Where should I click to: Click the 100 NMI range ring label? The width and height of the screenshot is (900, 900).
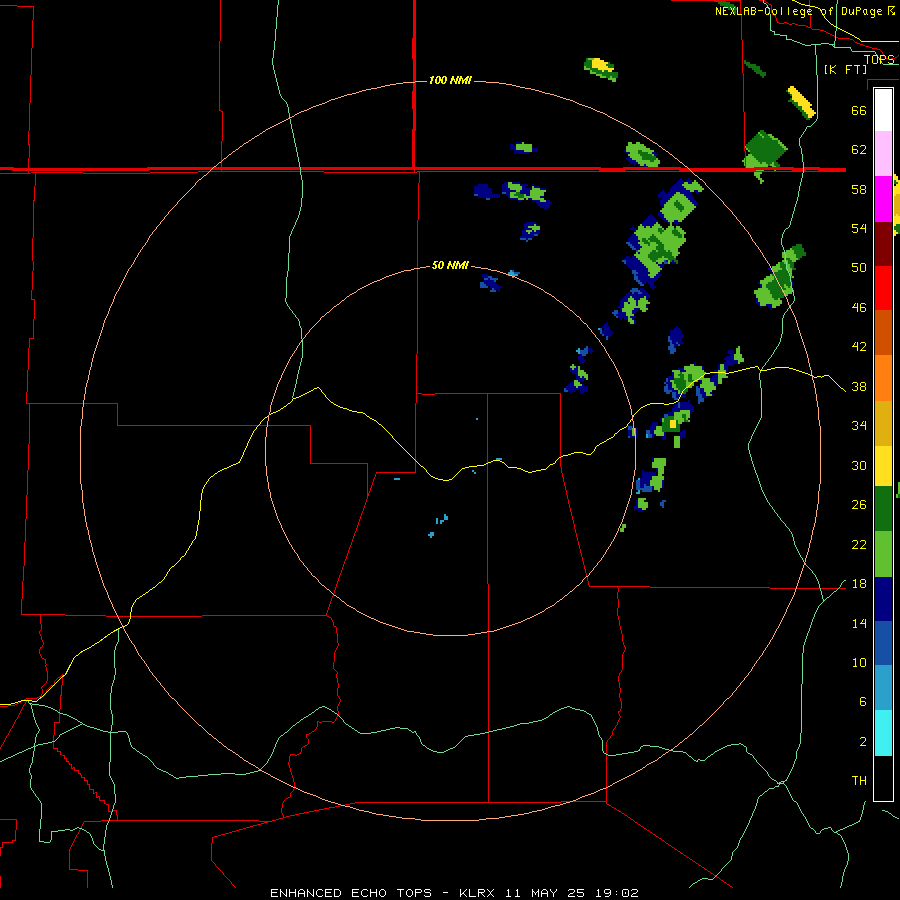coord(450,80)
